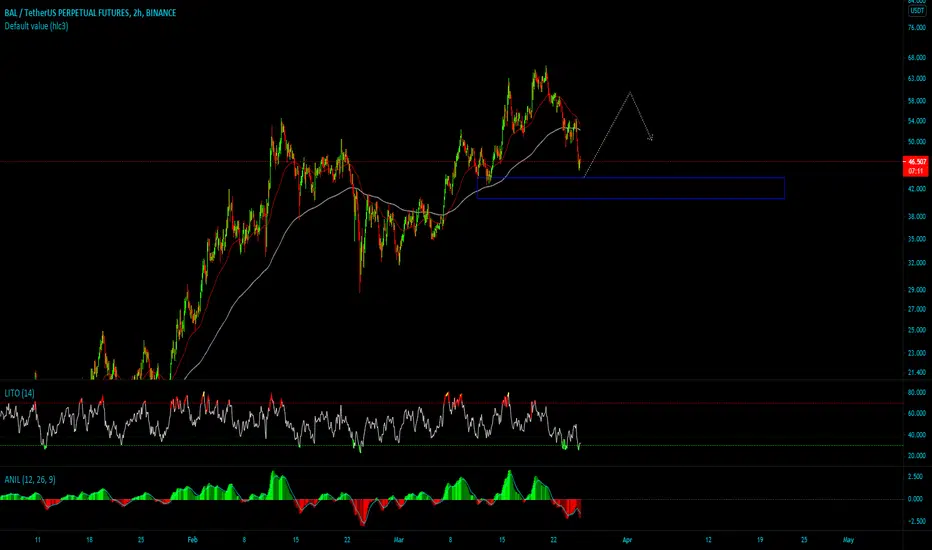The width and height of the screenshot is (932, 550).
Task: Click the 21.400 price scale label
Action: pos(917,372)
